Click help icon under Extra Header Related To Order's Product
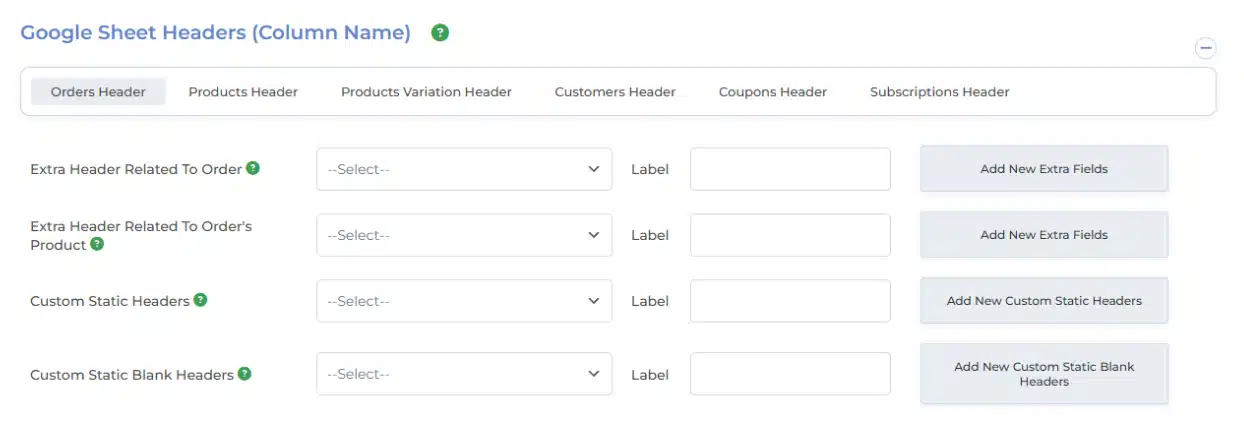This screenshot has height=434, width=1244. 97,244
